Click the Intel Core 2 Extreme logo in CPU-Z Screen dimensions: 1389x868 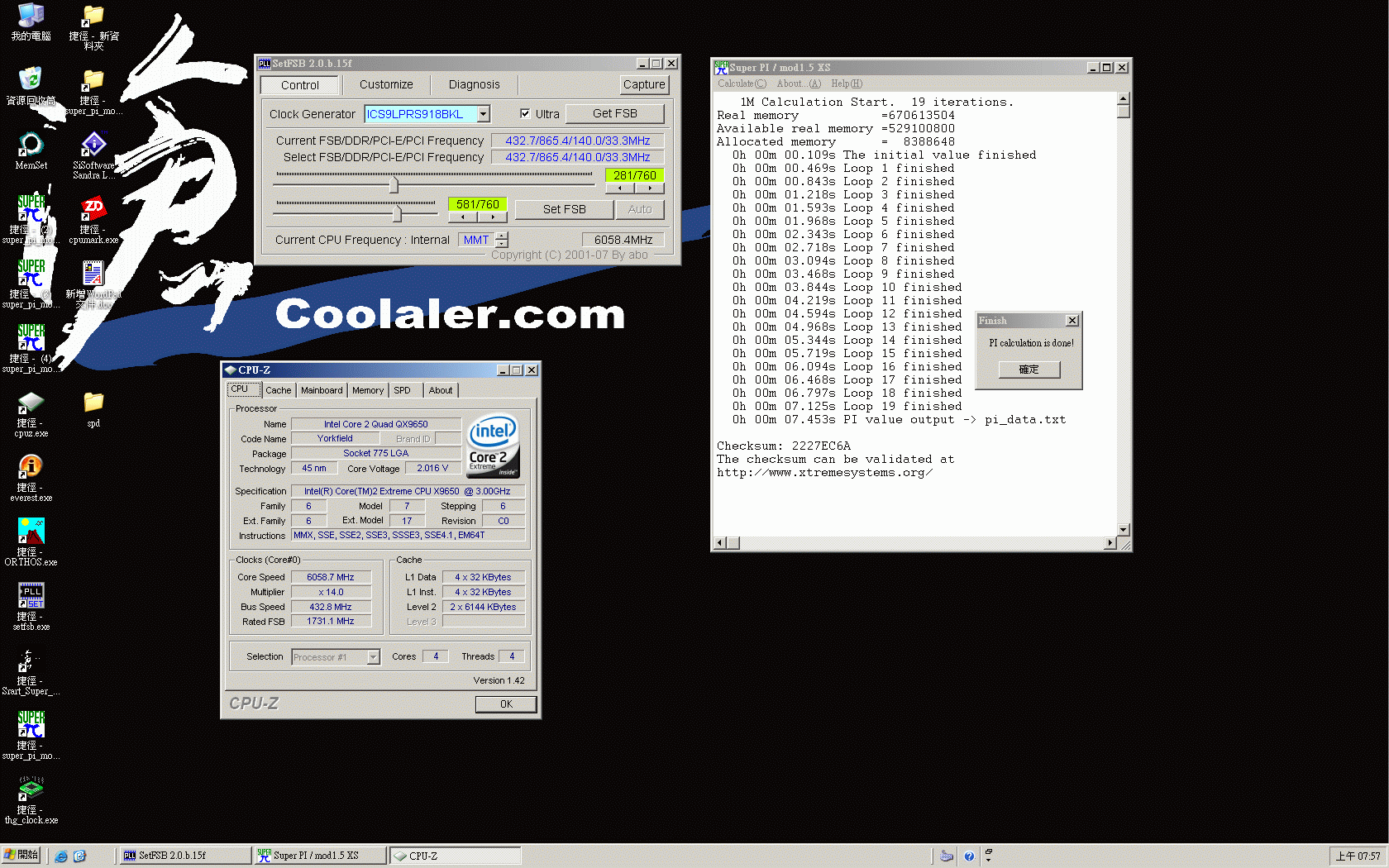tap(494, 446)
